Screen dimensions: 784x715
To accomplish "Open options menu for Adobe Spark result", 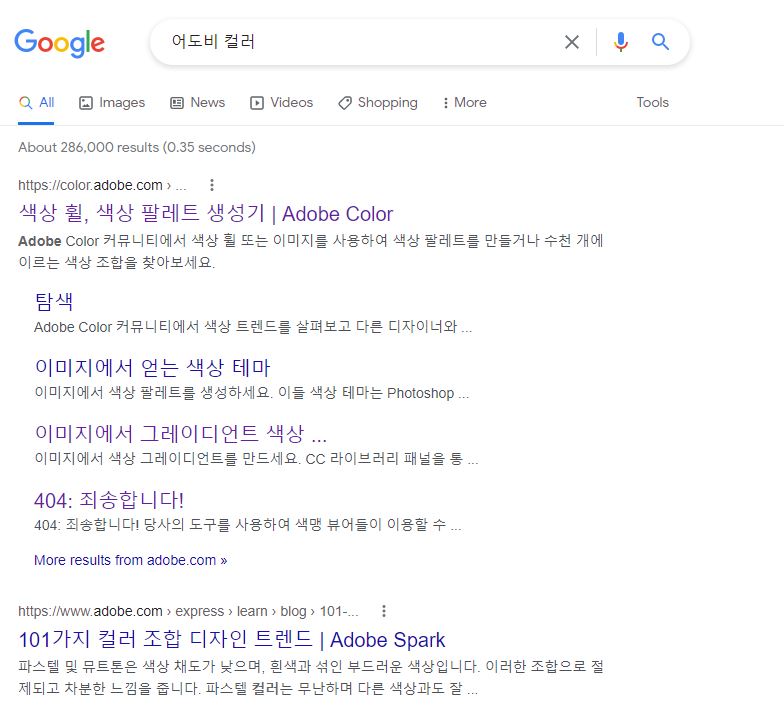I will tap(384, 610).
